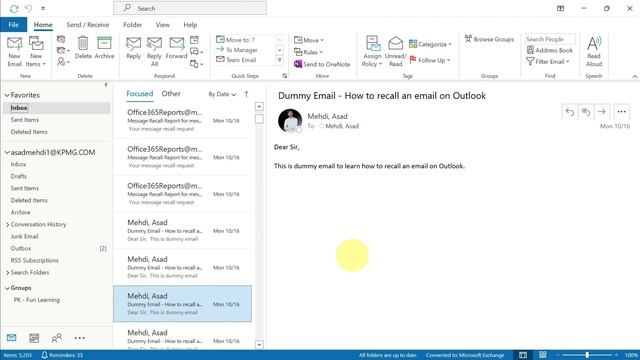
Task: Click the Ignore conversation icon
Action: coord(61,39)
